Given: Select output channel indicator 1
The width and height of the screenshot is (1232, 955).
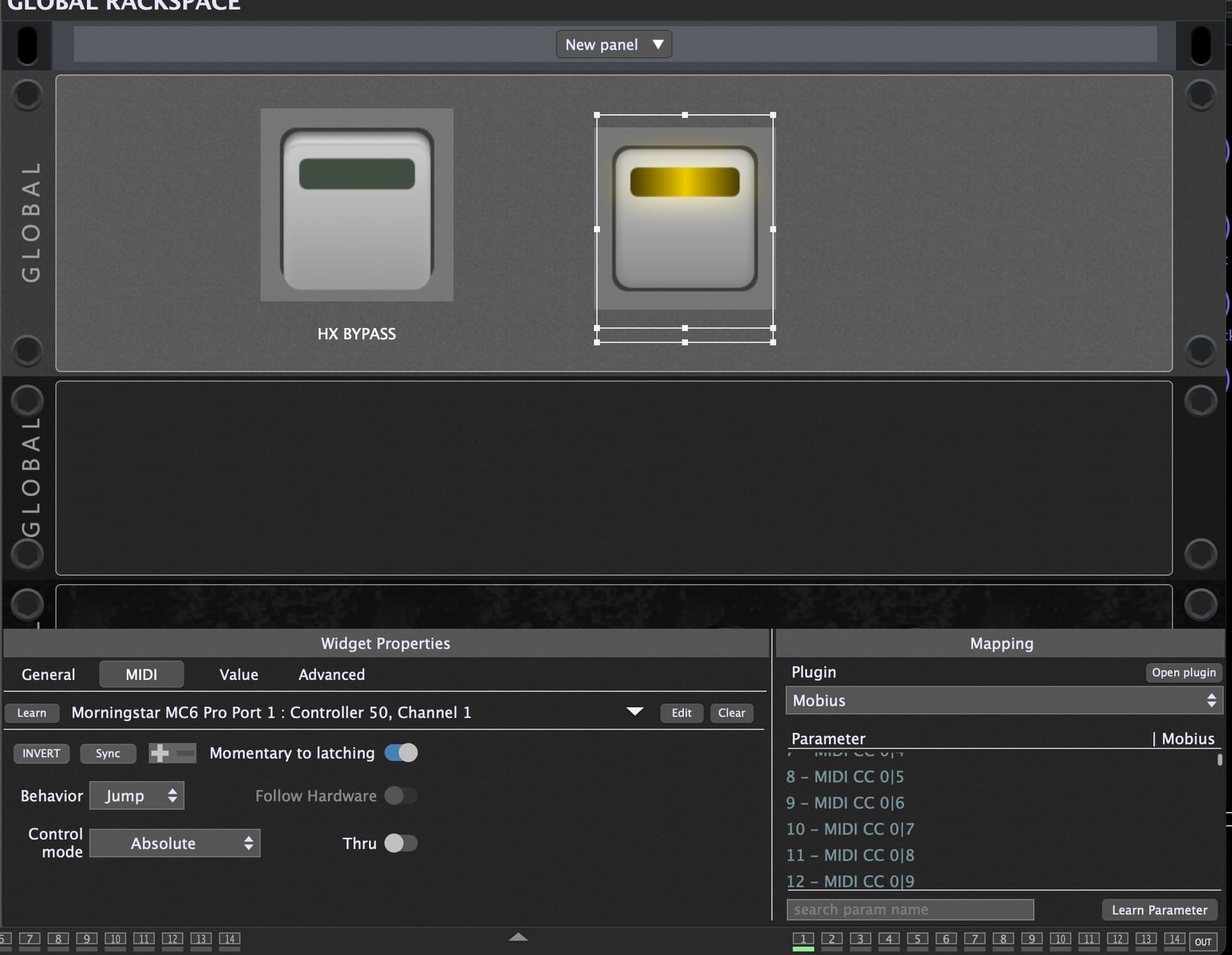Looking at the screenshot, I should click(803, 940).
